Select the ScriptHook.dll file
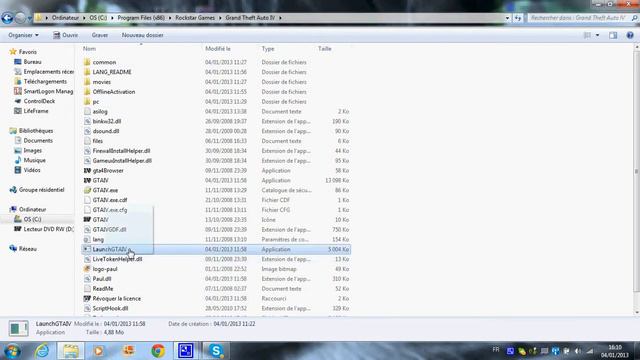Screen dimensions: 640x360 (x=110, y=308)
